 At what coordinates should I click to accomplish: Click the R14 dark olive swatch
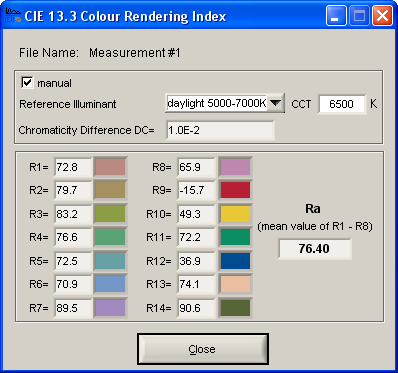tap(235, 308)
